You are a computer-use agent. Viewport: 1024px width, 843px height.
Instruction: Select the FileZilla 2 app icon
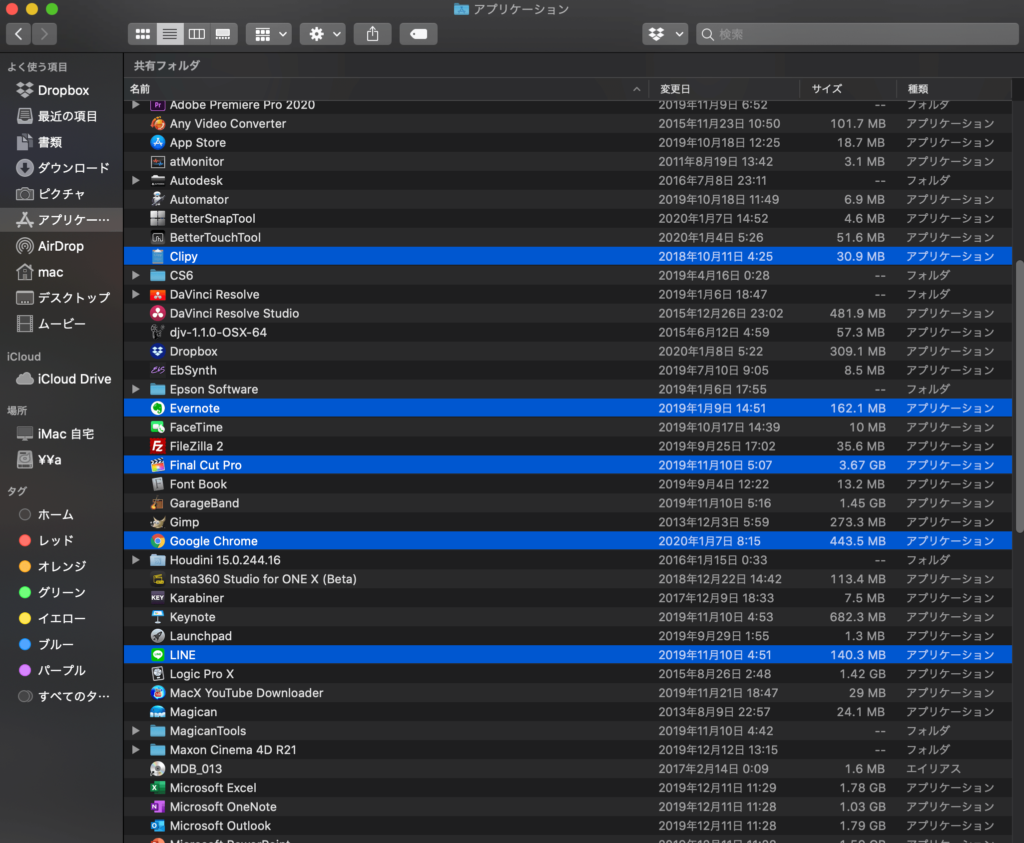pos(157,446)
